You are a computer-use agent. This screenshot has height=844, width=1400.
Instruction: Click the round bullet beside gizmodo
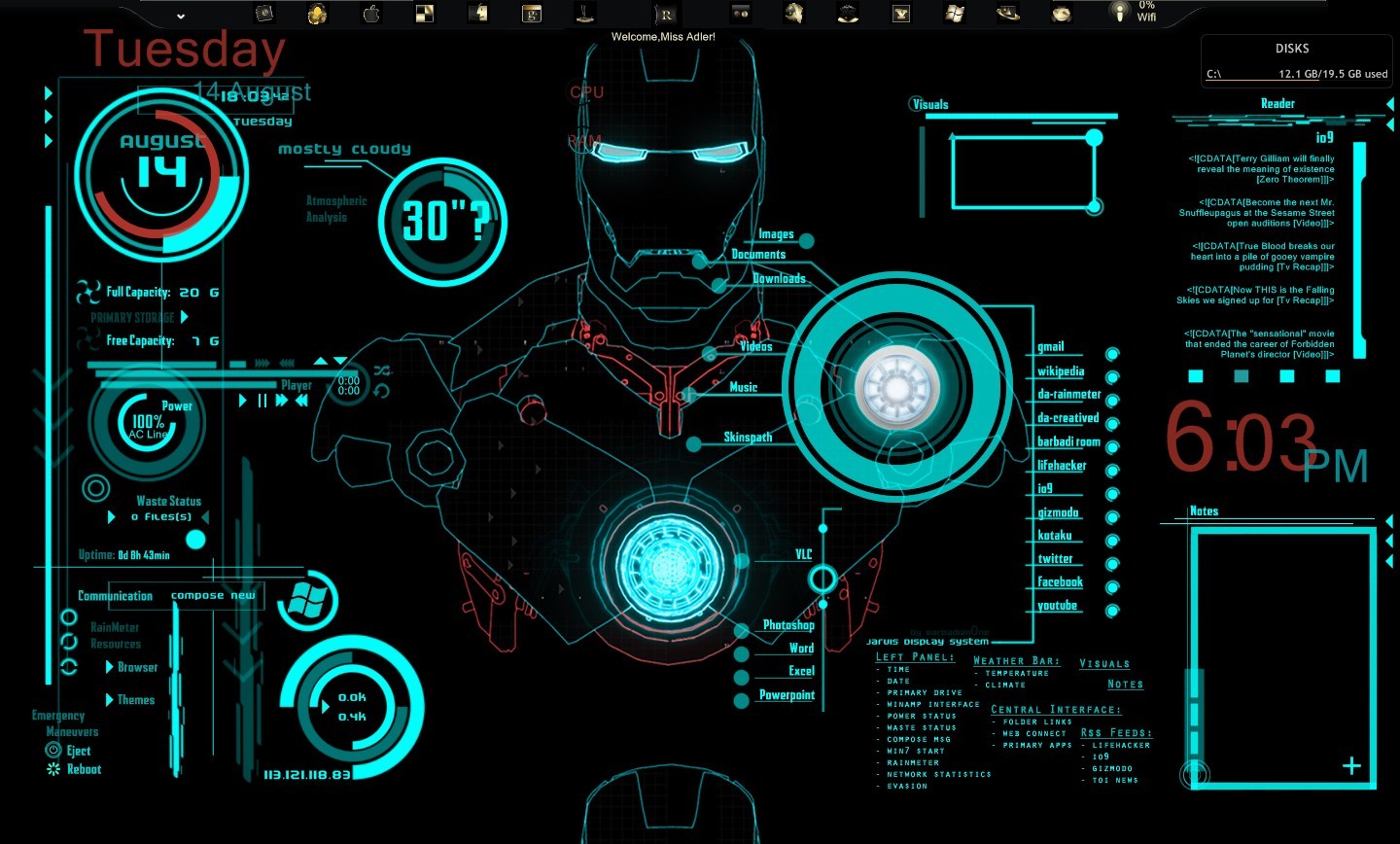tap(1112, 517)
